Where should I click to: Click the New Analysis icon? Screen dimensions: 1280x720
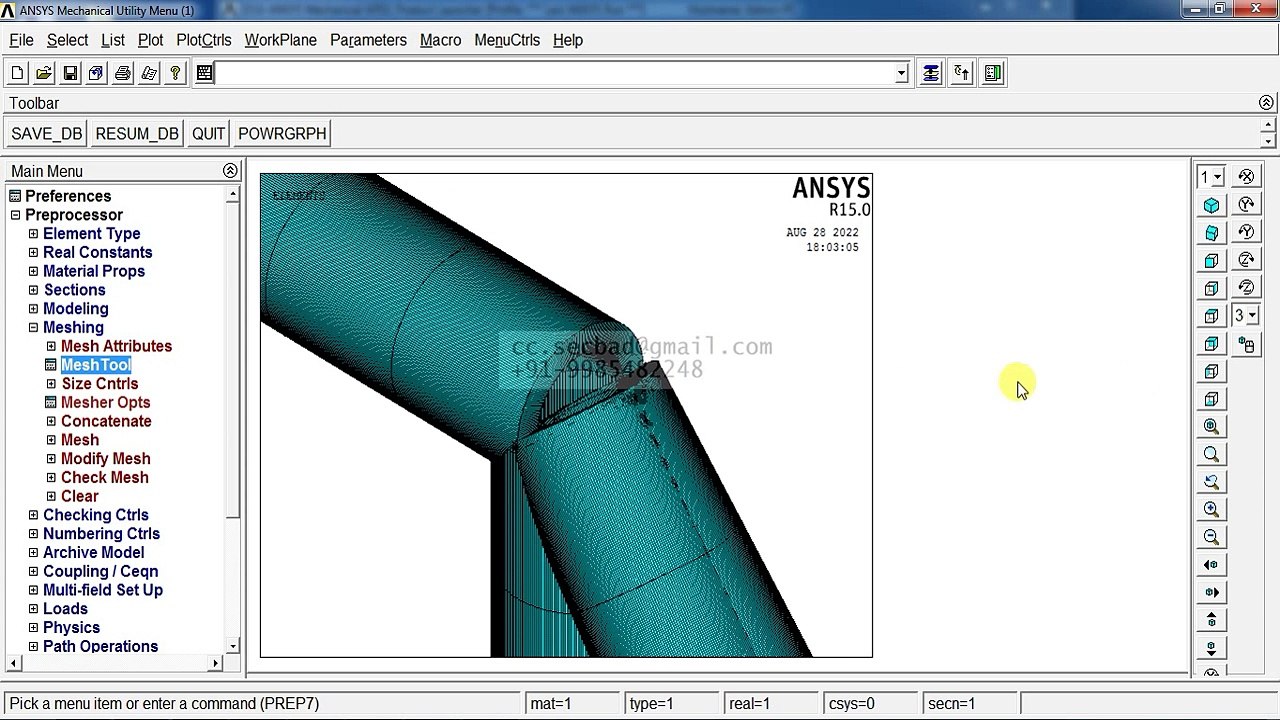point(17,73)
